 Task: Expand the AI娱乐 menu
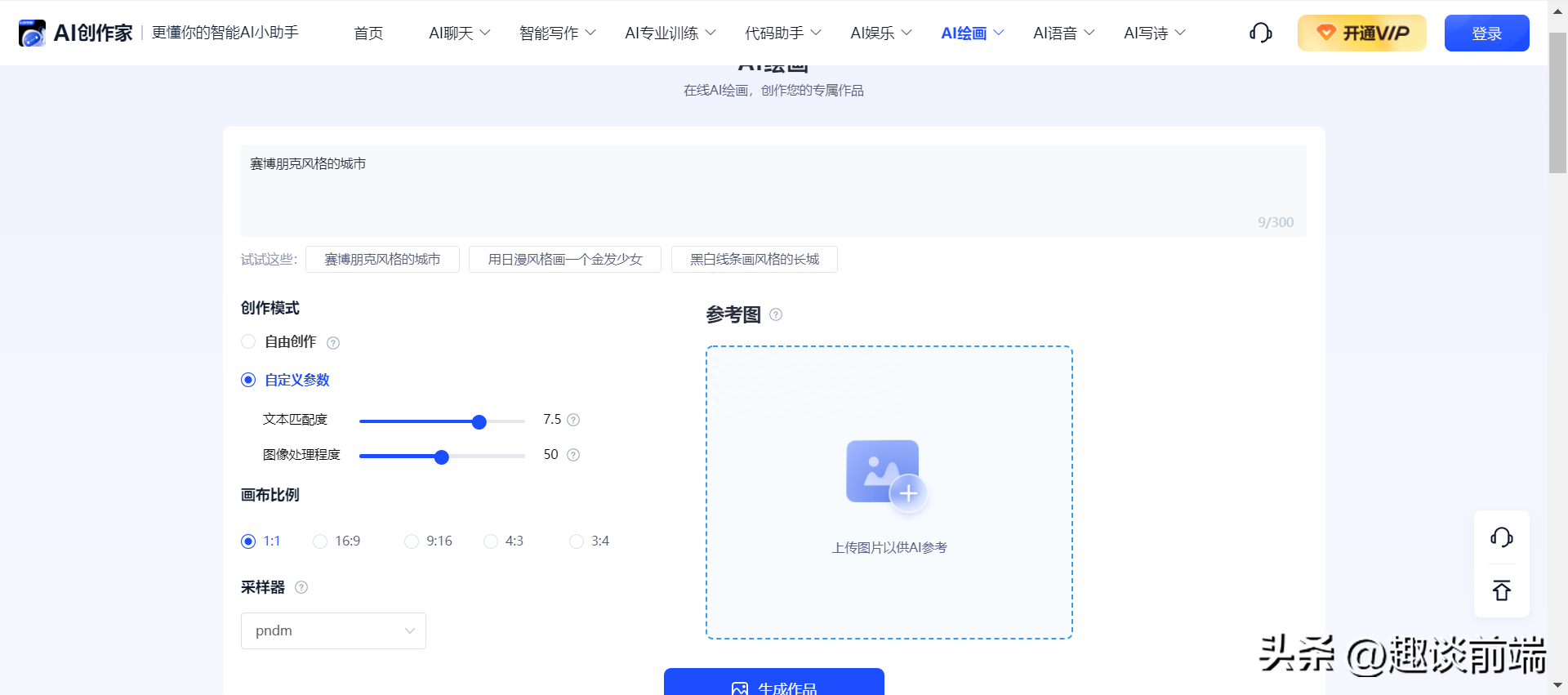[881, 33]
